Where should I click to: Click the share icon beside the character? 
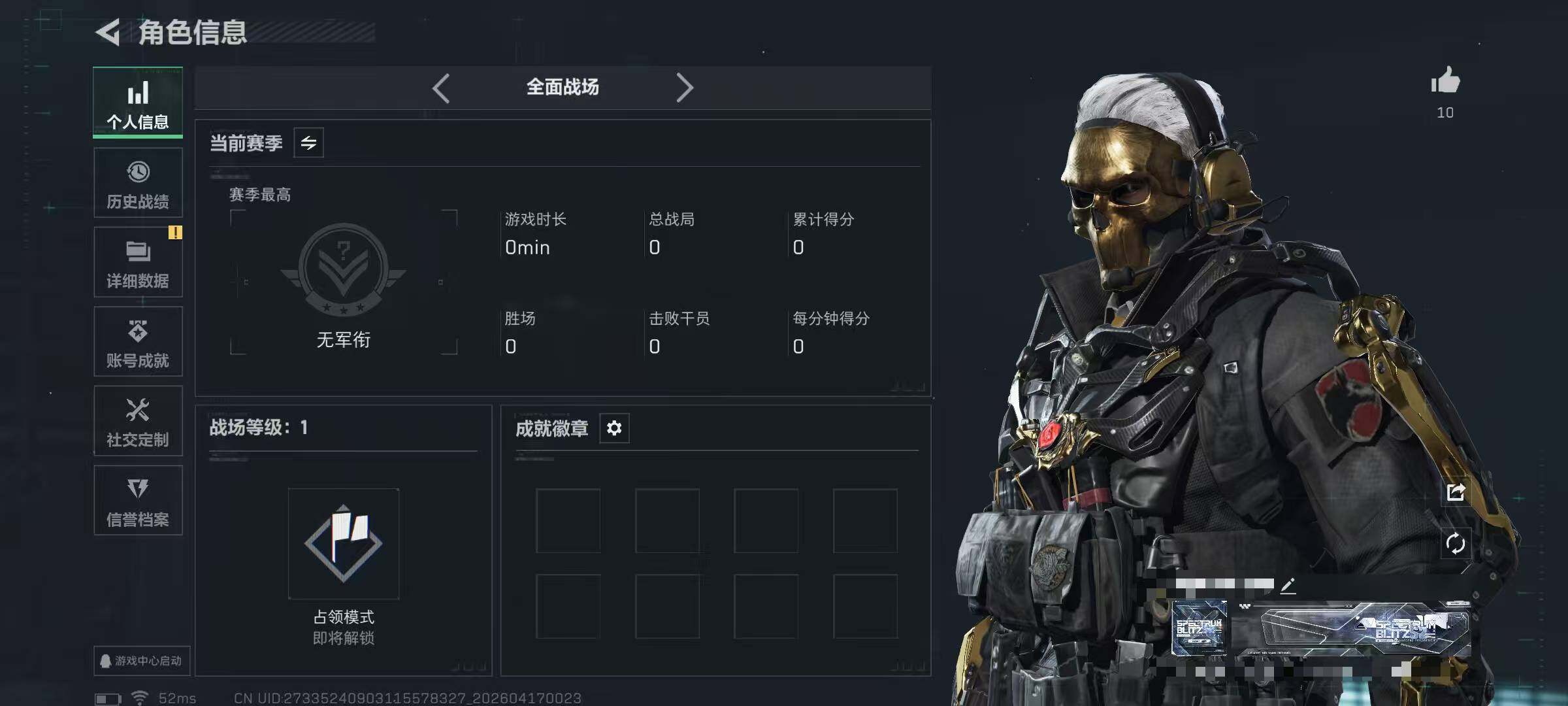pos(1456,492)
